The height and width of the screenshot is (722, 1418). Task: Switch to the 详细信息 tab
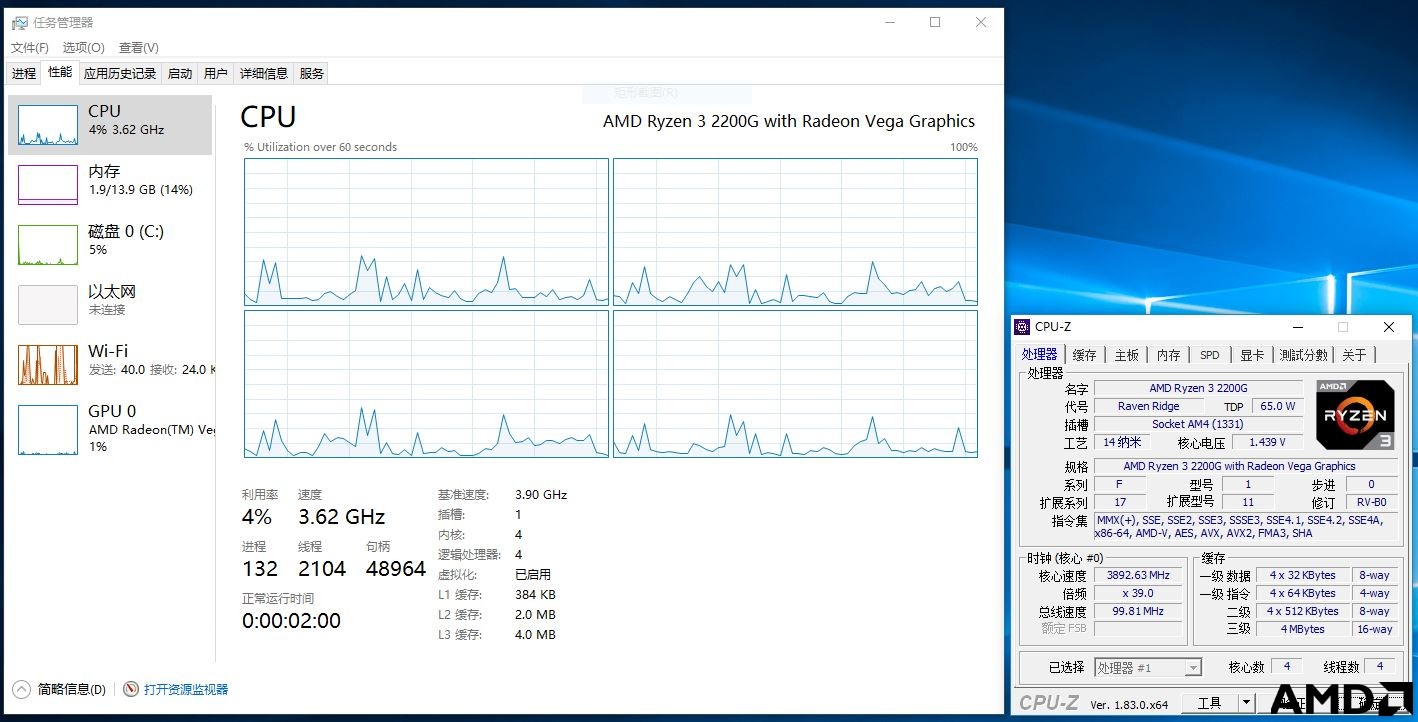(x=264, y=73)
